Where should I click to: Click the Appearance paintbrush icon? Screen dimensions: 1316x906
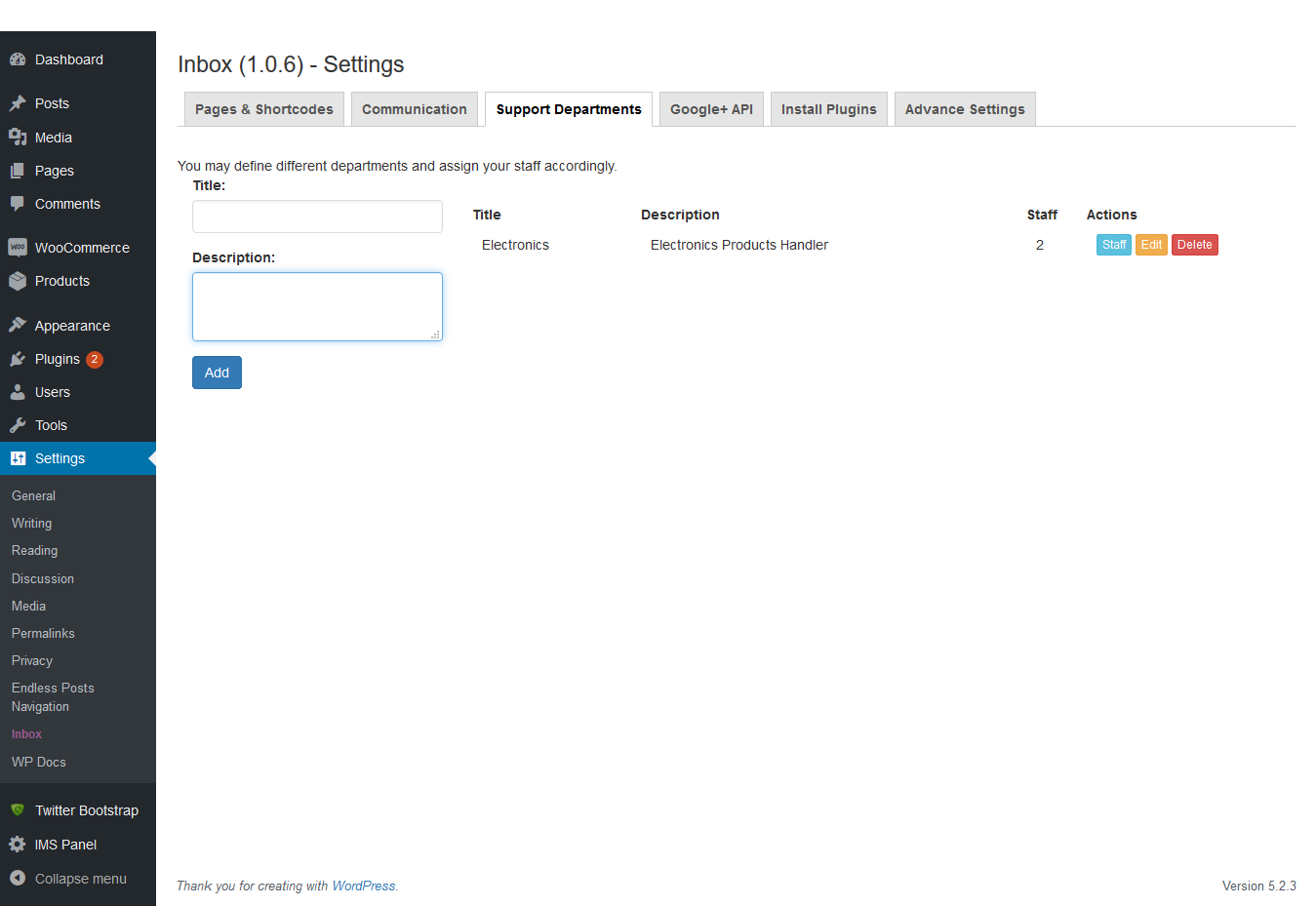pyautogui.click(x=18, y=326)
